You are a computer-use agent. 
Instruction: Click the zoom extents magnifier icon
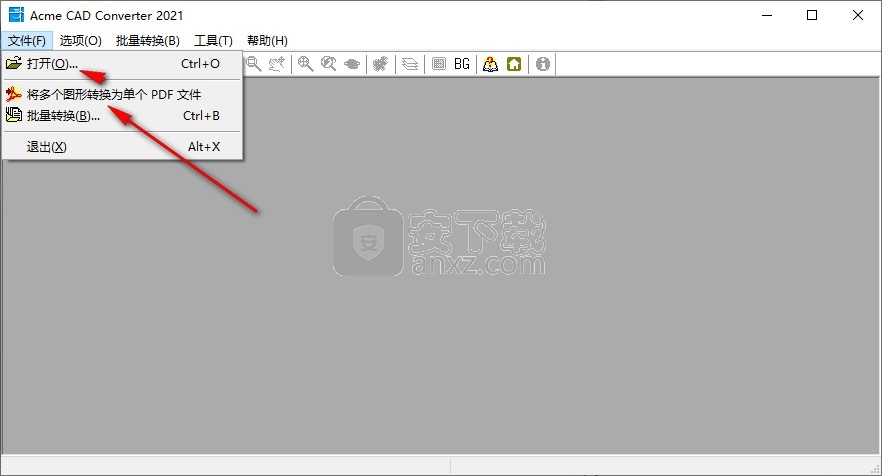click(x=305, y=64)
